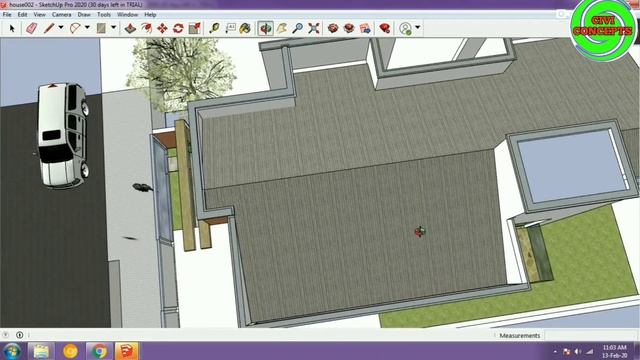This screenshot has height=360, width=640.
Task: Open the View menu
Action: [40, 15]
